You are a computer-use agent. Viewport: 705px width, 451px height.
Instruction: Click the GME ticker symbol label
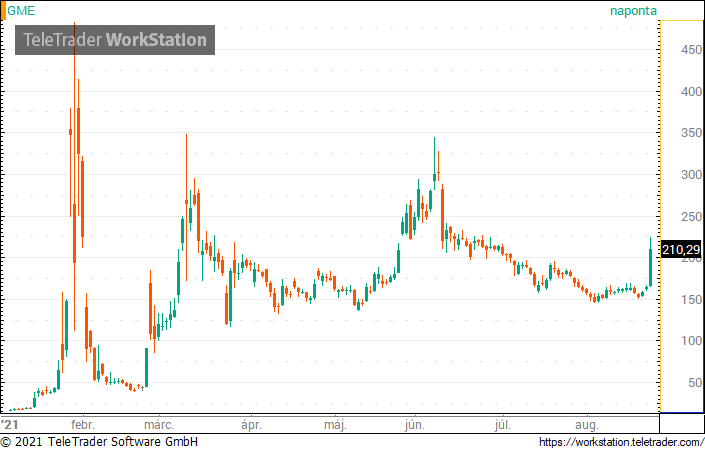(21, 10)
